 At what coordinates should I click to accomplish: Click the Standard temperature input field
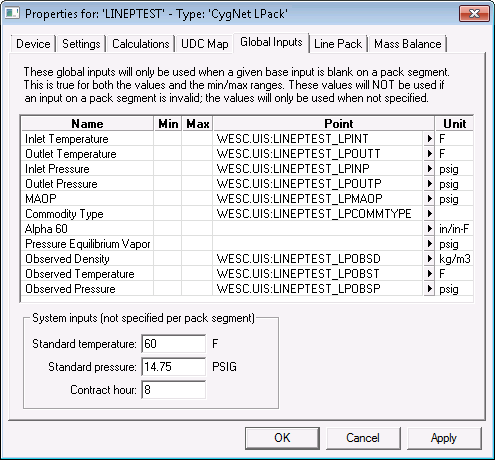173,344
